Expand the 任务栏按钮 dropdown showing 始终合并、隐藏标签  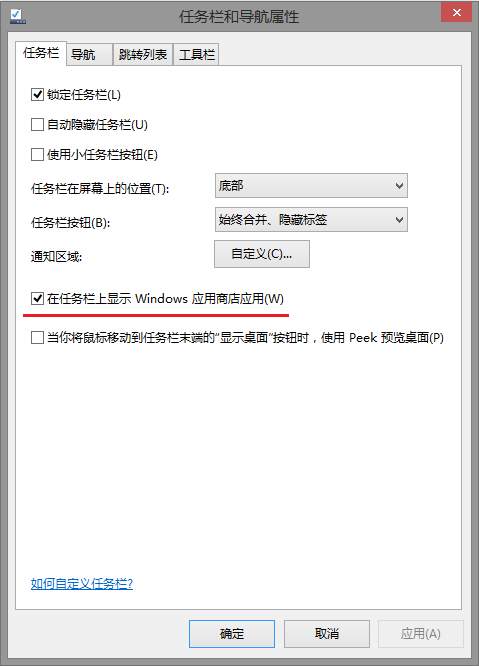point(311,220)
